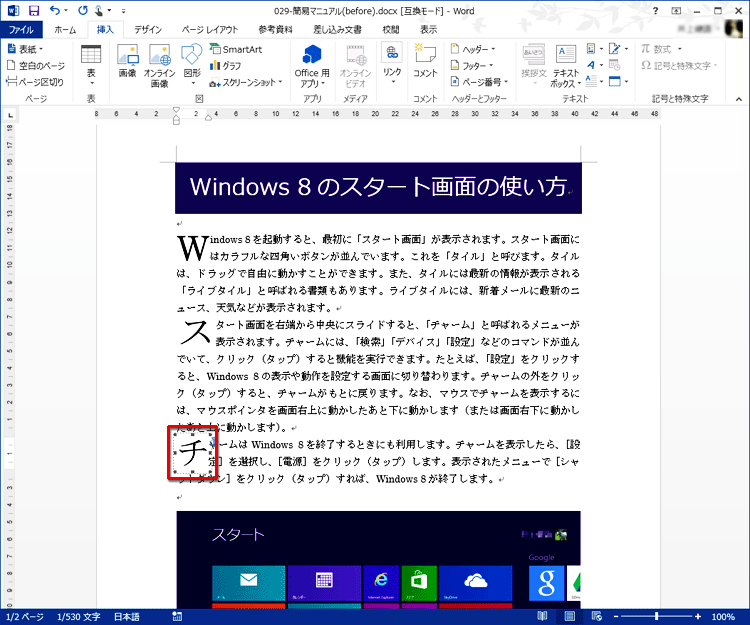Open Ribbon Display Options button
The image size is (750, 625).
coord(676,11)
